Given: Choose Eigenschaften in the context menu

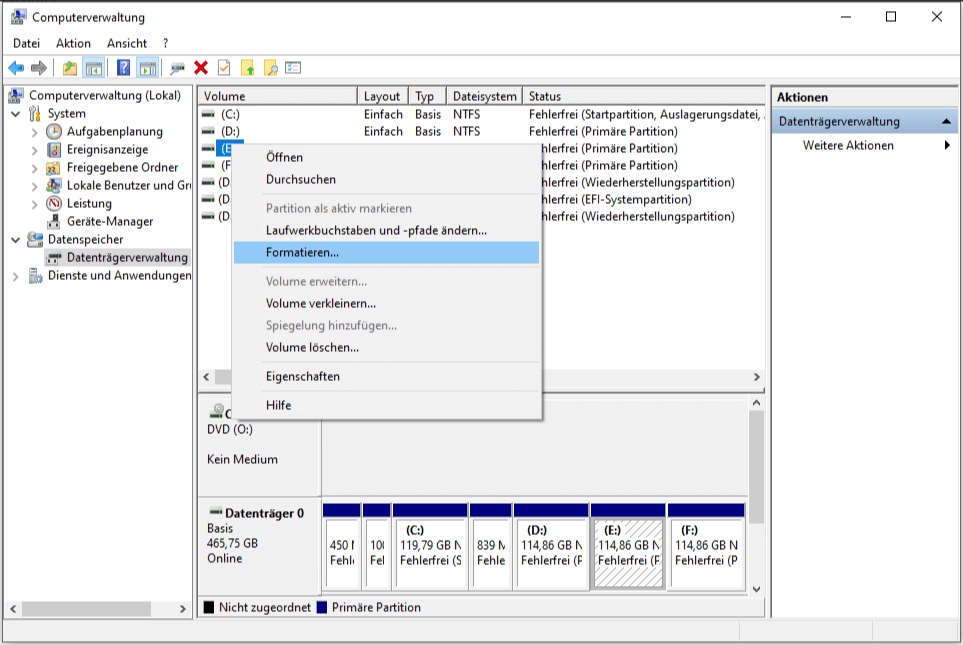Looking at the screenshot, I should coord(386,377).
